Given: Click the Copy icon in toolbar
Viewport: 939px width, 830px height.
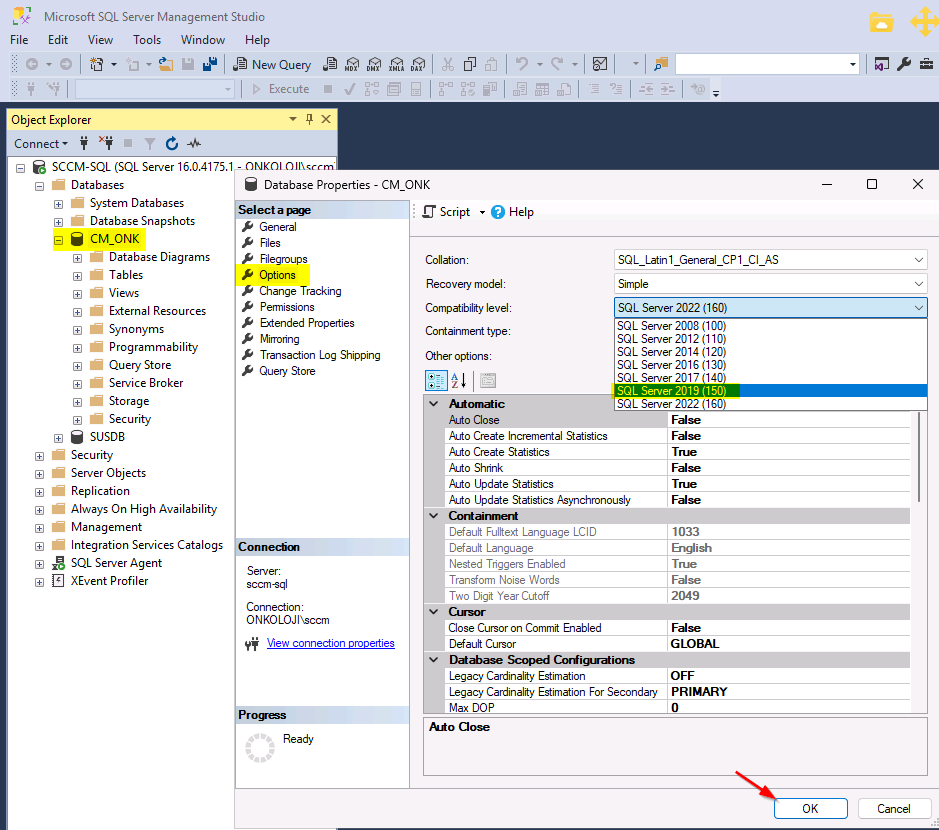Looking at the screenshot, I should 470,64.
